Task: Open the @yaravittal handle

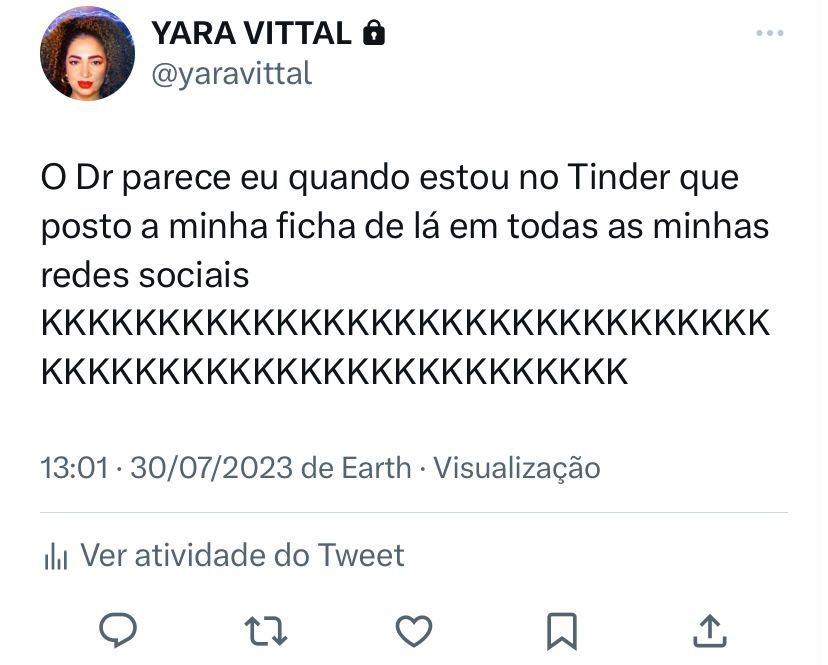Action: (231, 73)
